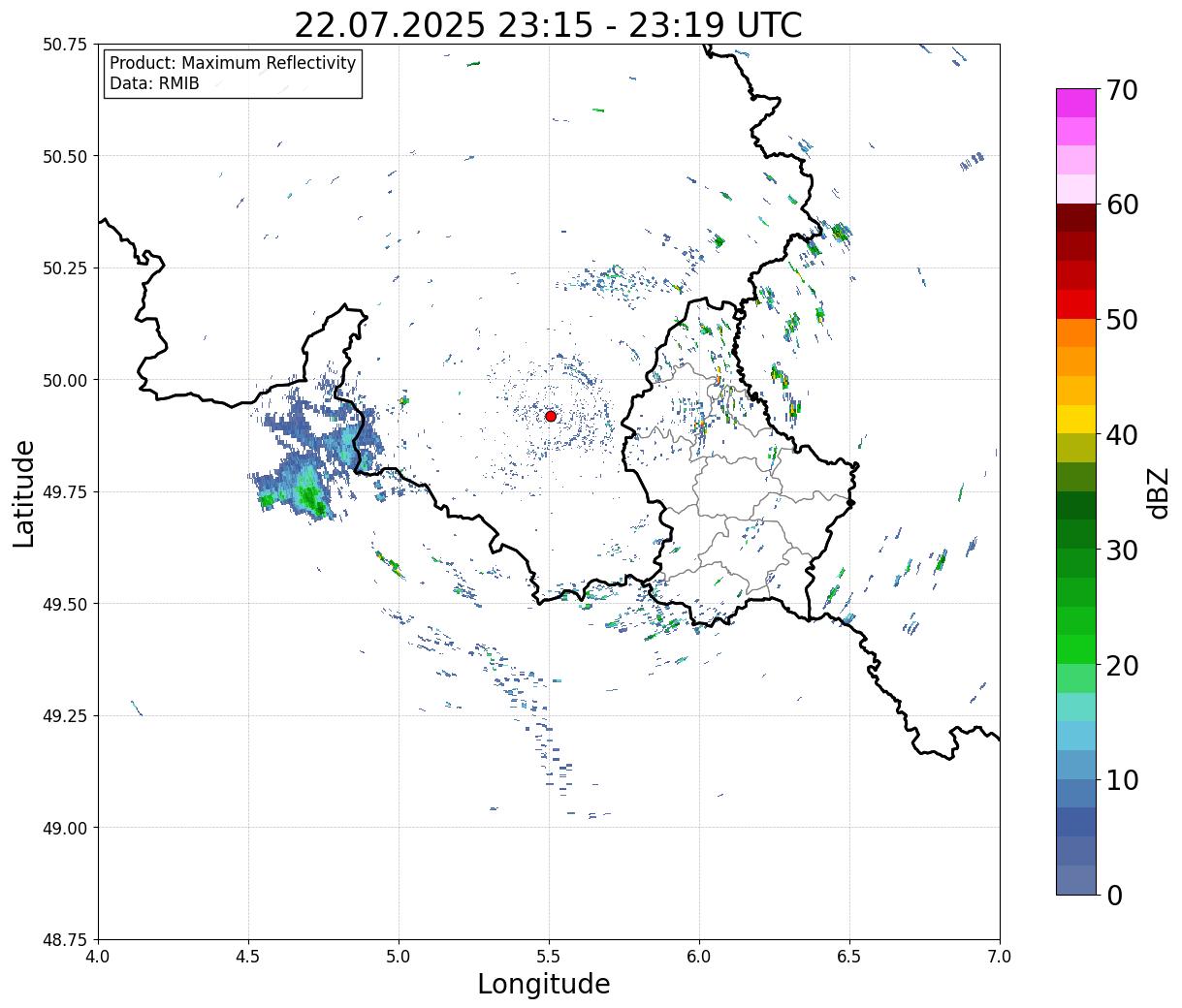Click the latitude tick label 49.75

pyautogui.click(x=65, y=492)
